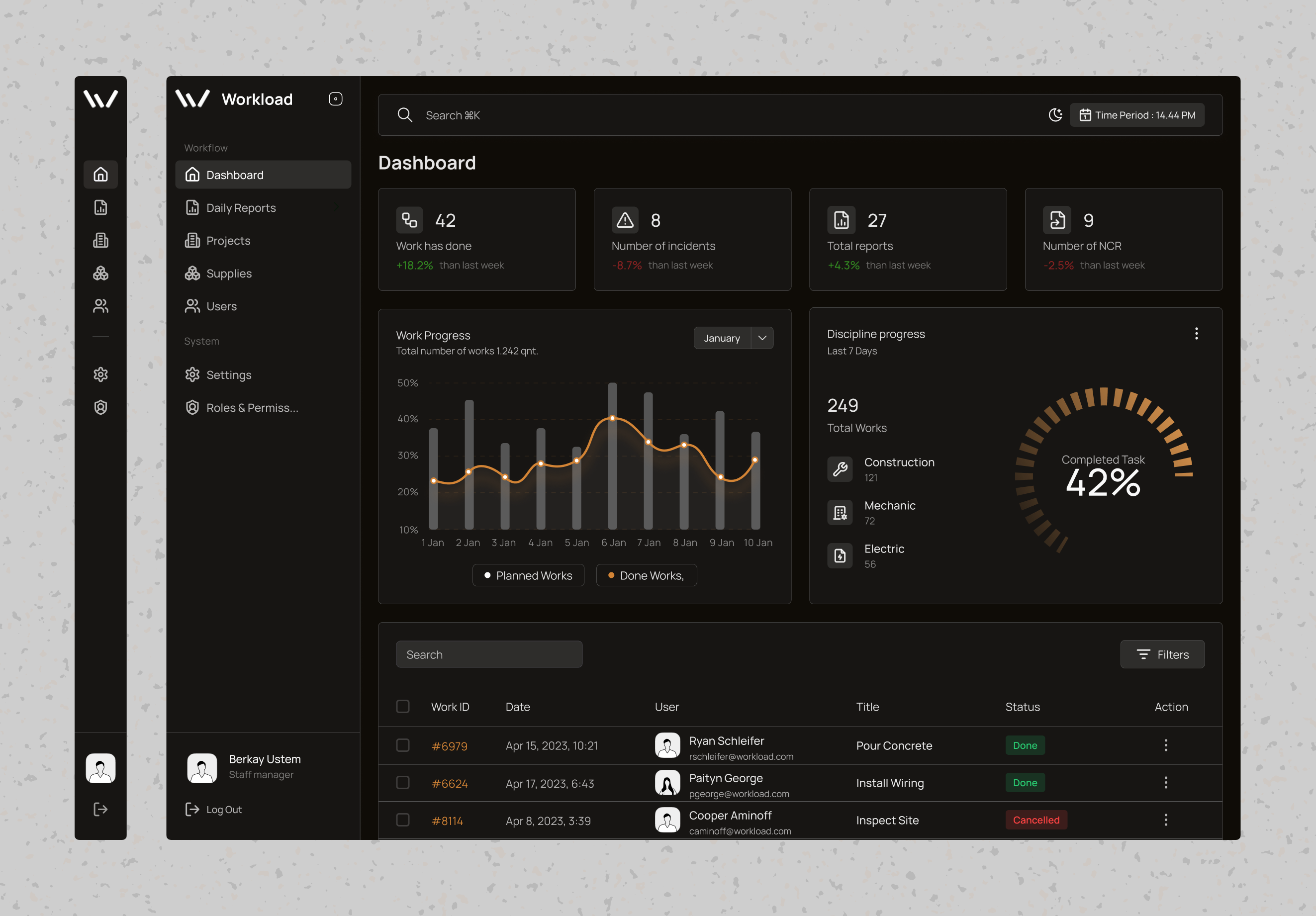Select the 10 Jan data point on the line
The width and height of the screenshot is (1316, 916).
coord(755,459)
